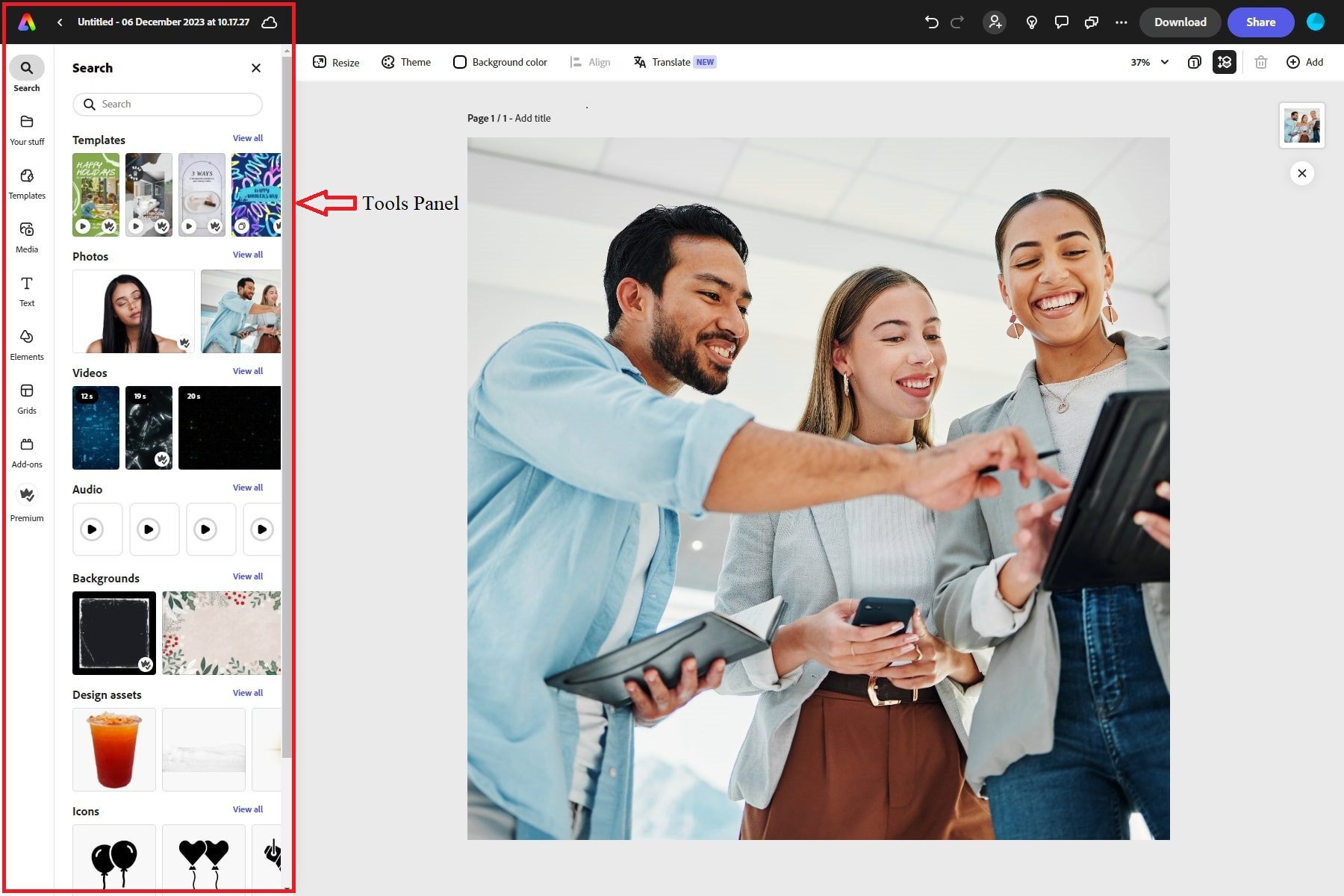Toggle the Layers panel in toolbar
1344x896 pixels.
[1225, 62]
